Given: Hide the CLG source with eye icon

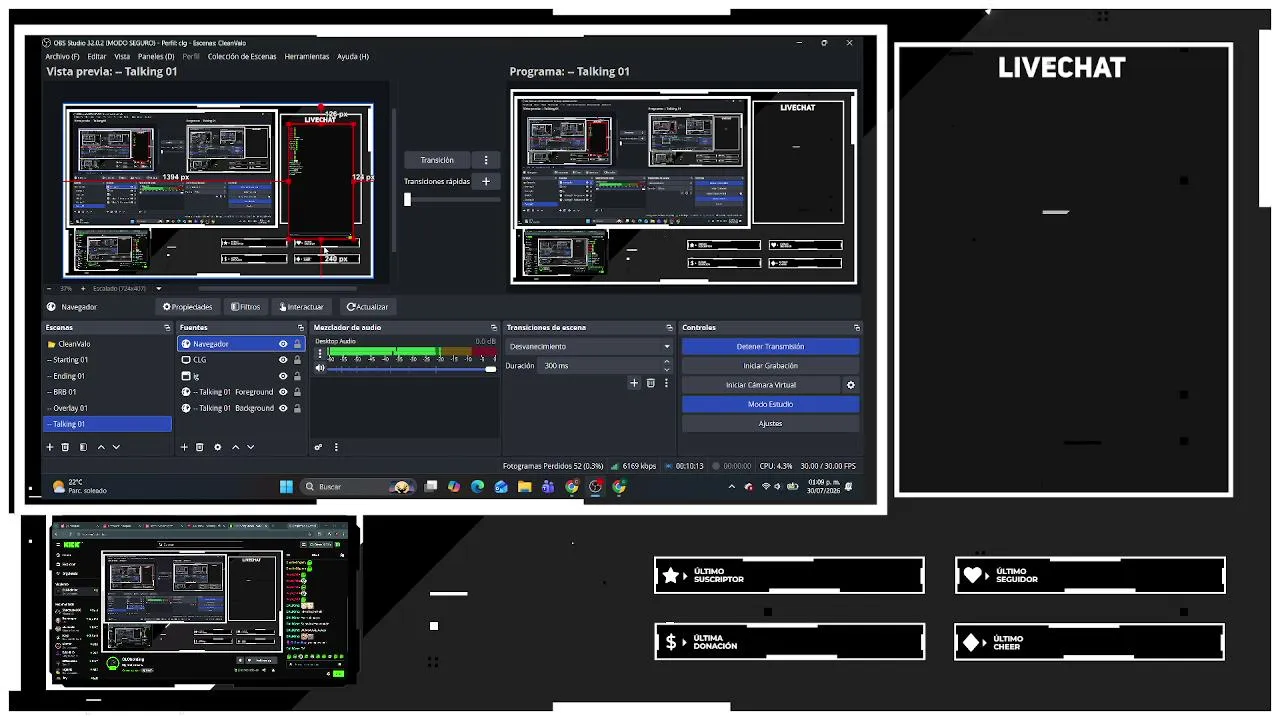Looking at the screenshot, I should tap(283, 360).
